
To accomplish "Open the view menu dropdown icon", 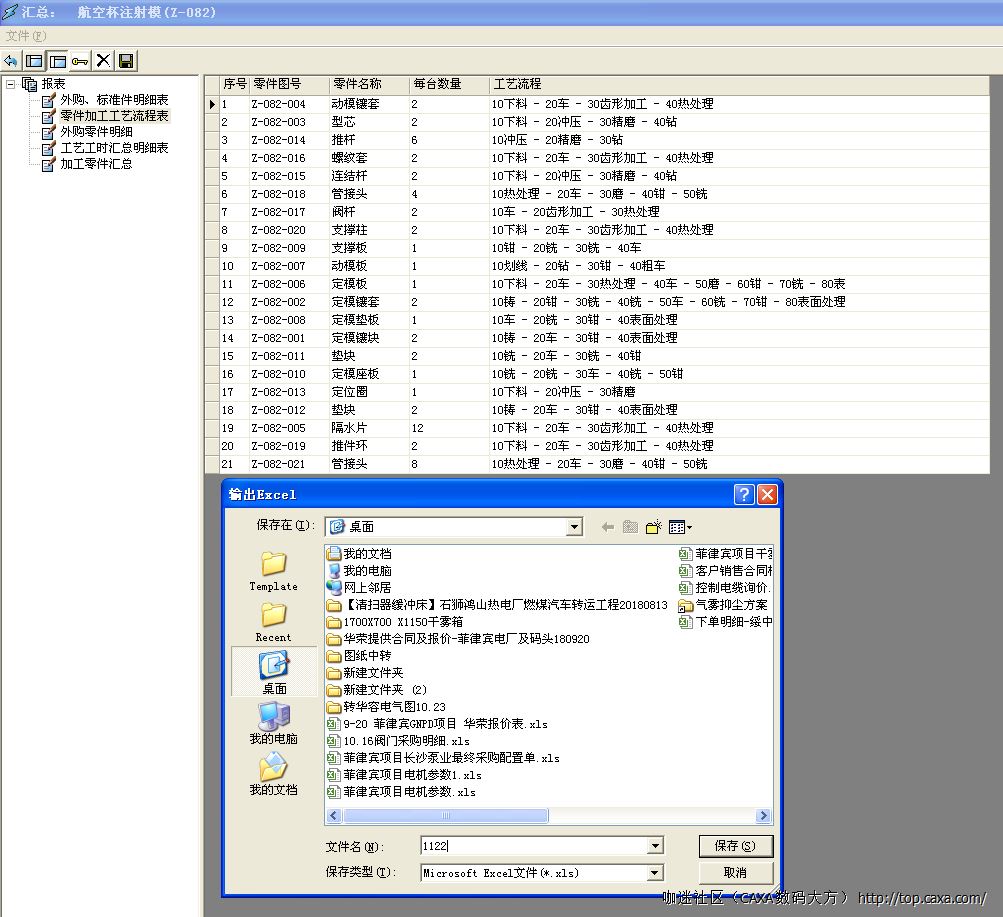I will tap(681, 527).
